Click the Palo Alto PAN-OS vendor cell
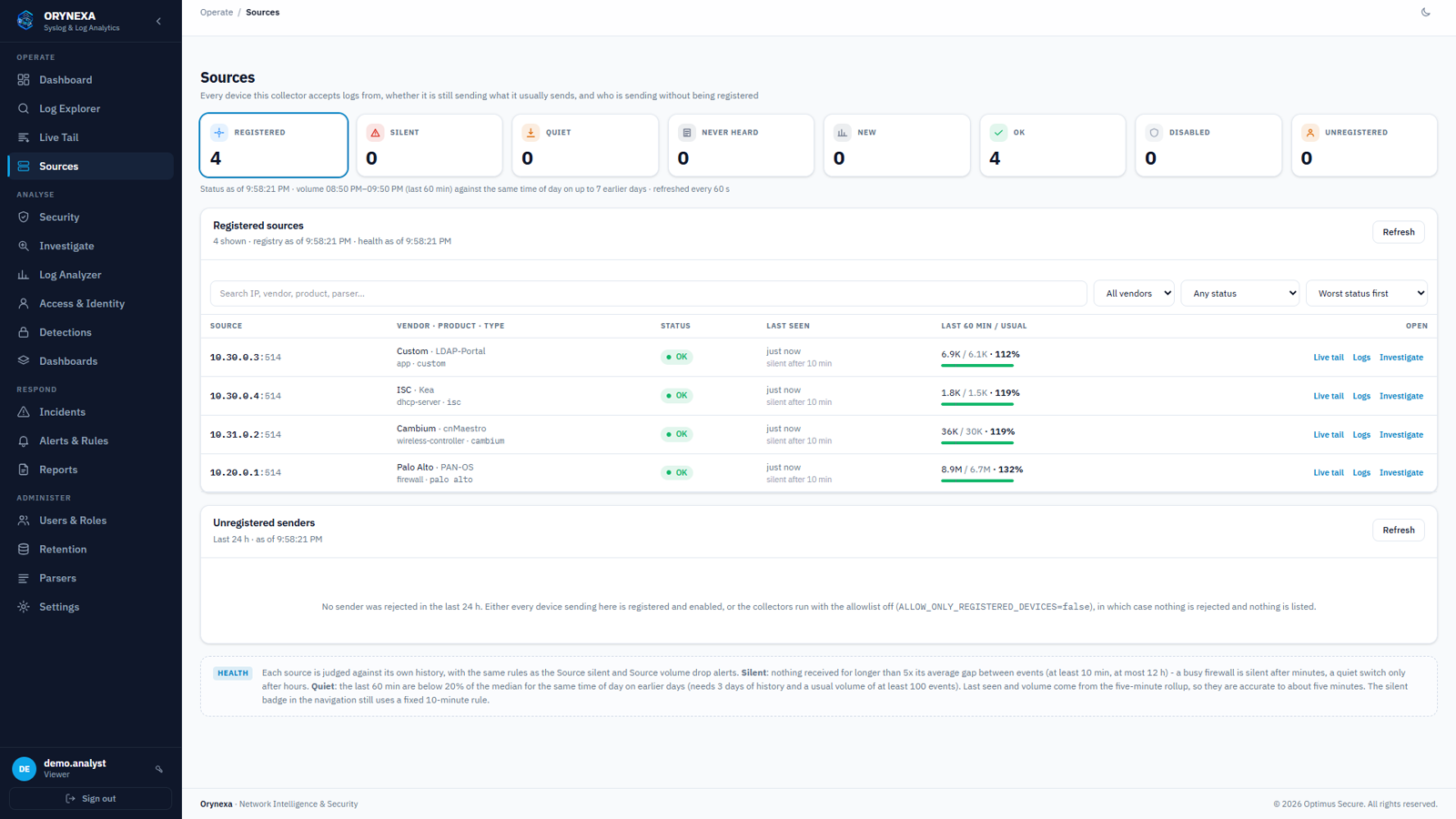This screenshot has height=819, width=1456. click(435, 473)
